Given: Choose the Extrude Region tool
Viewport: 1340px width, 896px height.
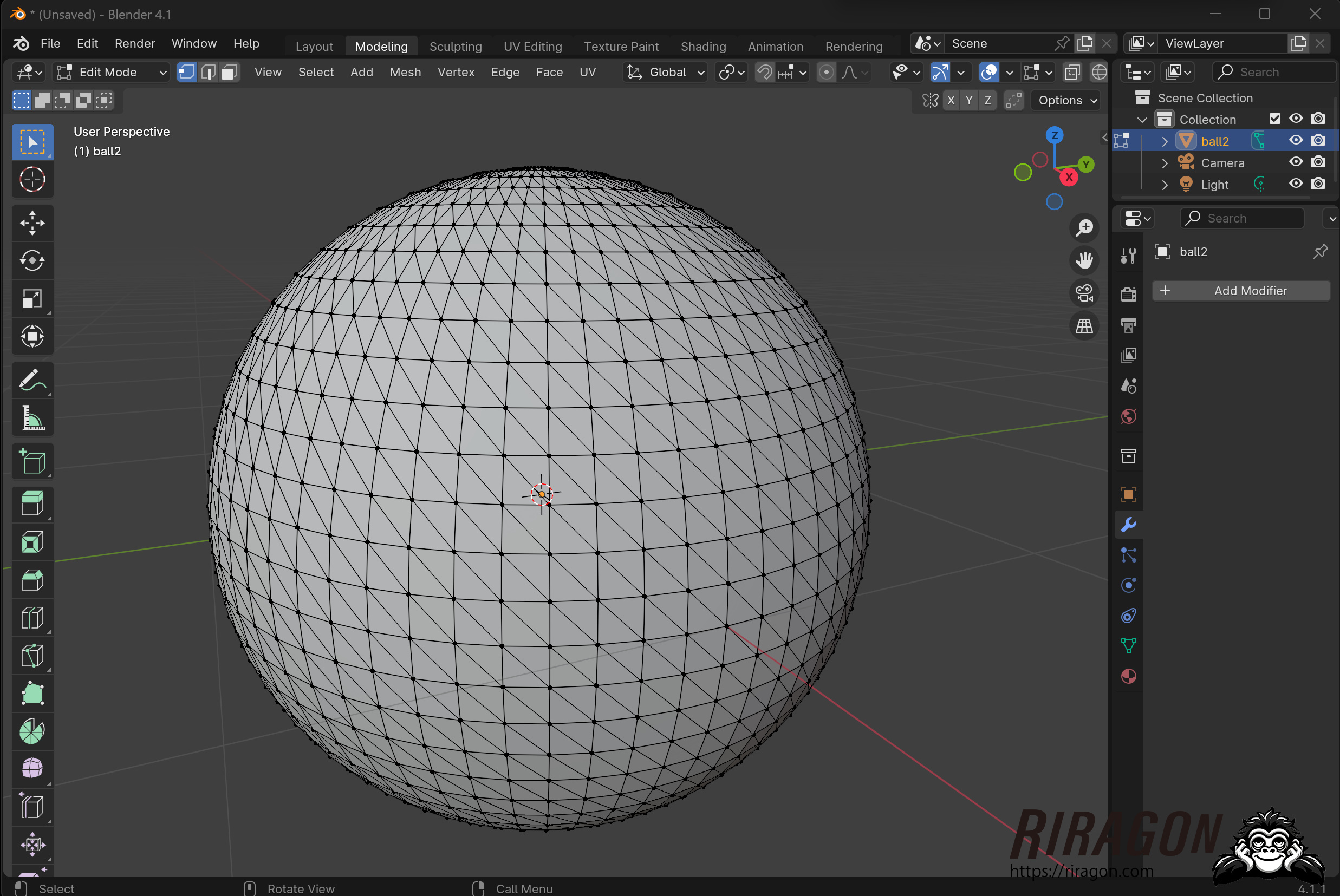Looking at the screenshot, I should (32, 504).
